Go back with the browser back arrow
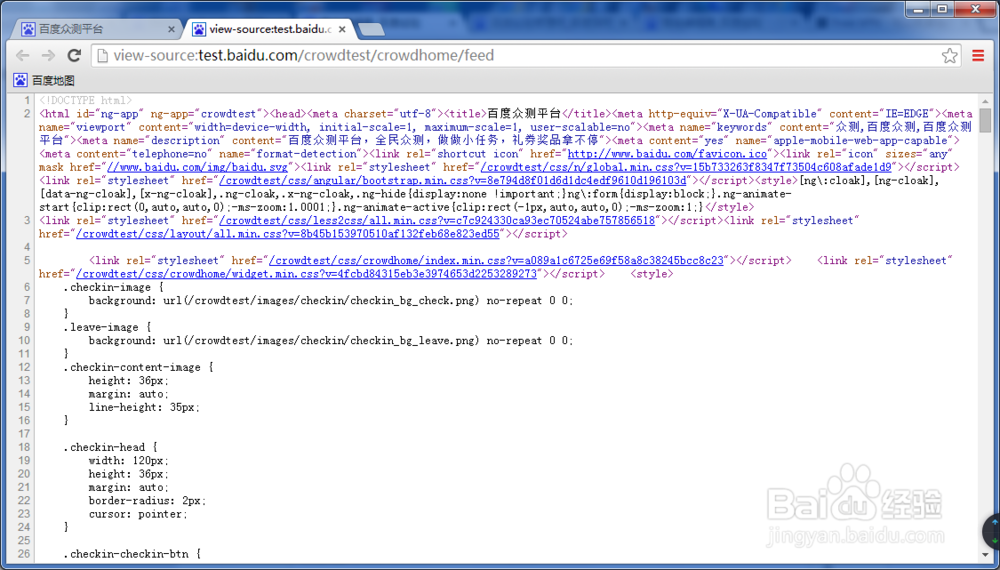 tap(23, 55)
